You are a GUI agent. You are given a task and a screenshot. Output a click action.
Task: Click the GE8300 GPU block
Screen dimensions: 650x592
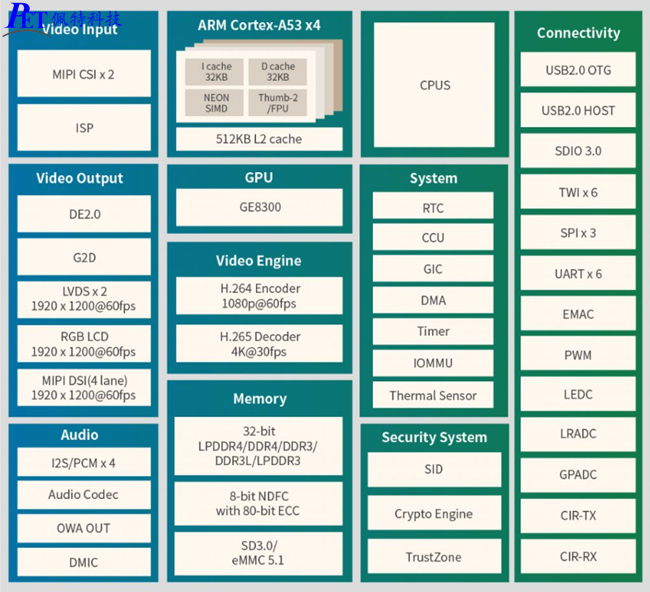tap(259, 207)
